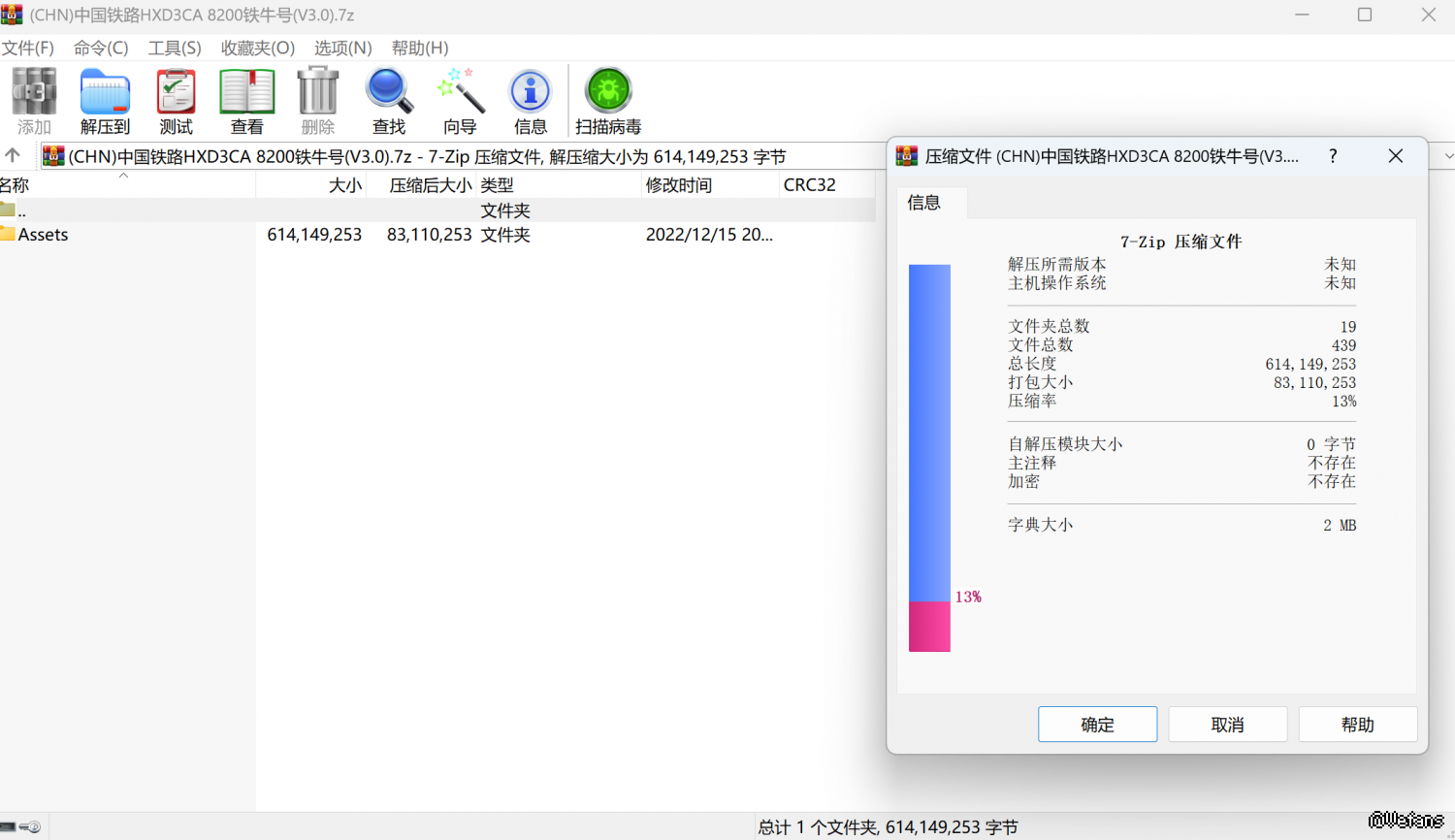1455x840 pixels.
Task: Sort the file list by 名称 column
Action: tap(127, 184)
